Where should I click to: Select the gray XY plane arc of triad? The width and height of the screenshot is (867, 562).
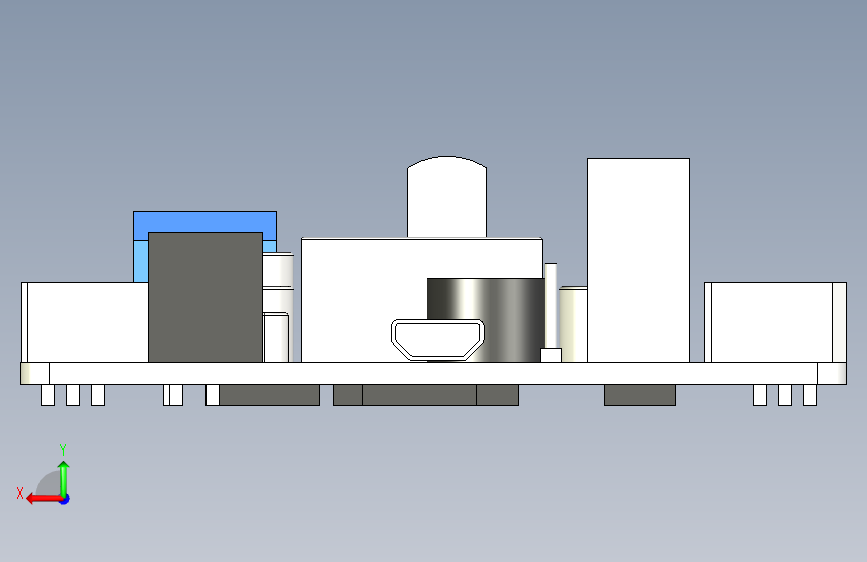48,484
